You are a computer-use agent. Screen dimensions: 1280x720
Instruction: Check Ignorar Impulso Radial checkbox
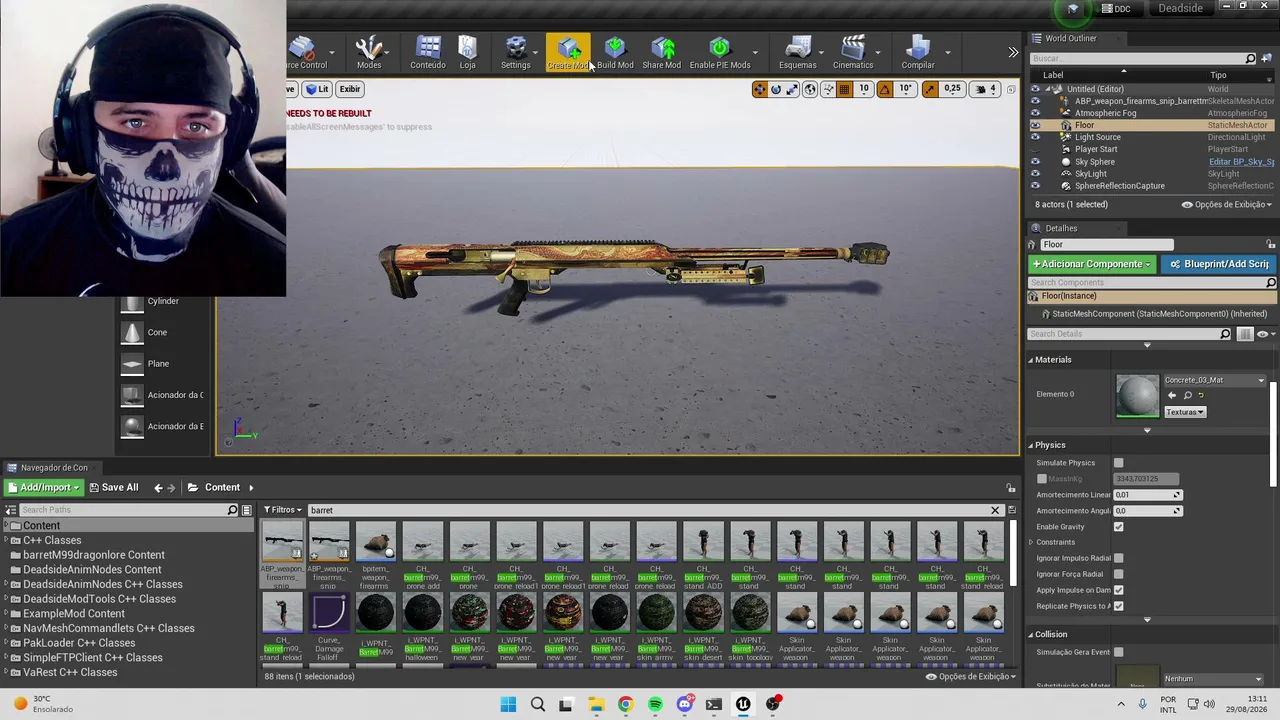click(x=1119, y=558)
